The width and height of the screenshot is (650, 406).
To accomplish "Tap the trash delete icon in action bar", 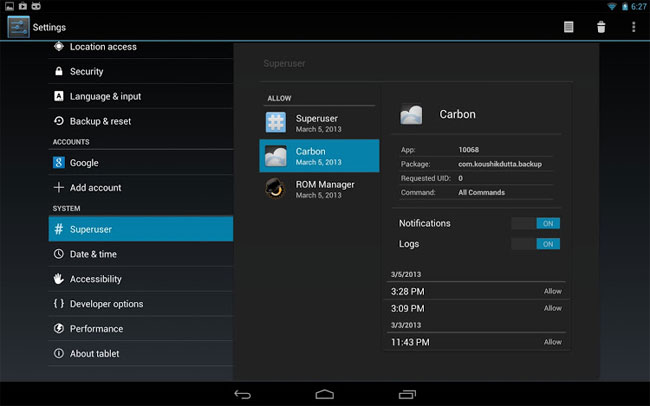I will 601,27.
